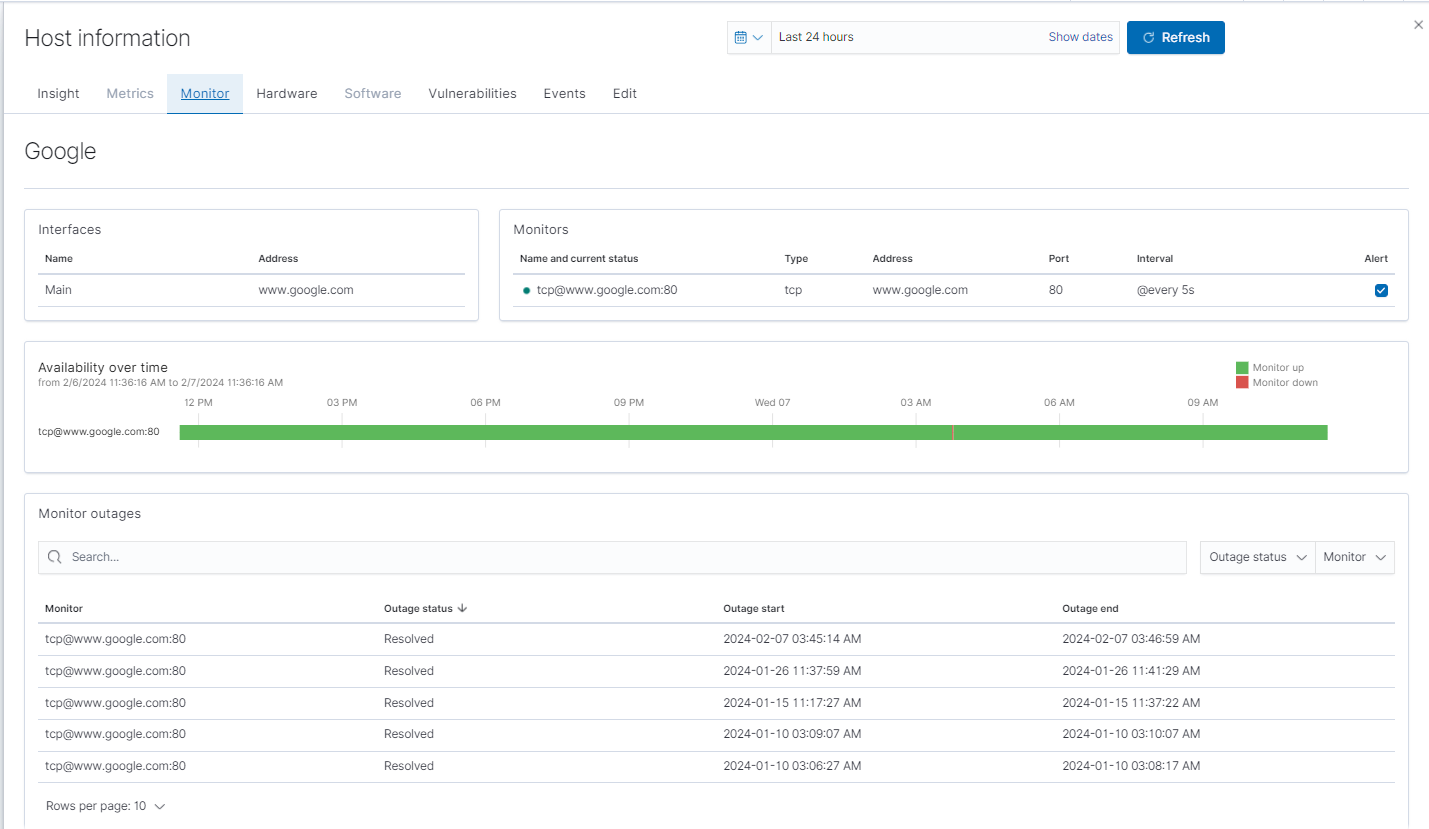Click the port value 80 in Monitors
This screenshot has width=1429, height=829.
[1056, 290]
